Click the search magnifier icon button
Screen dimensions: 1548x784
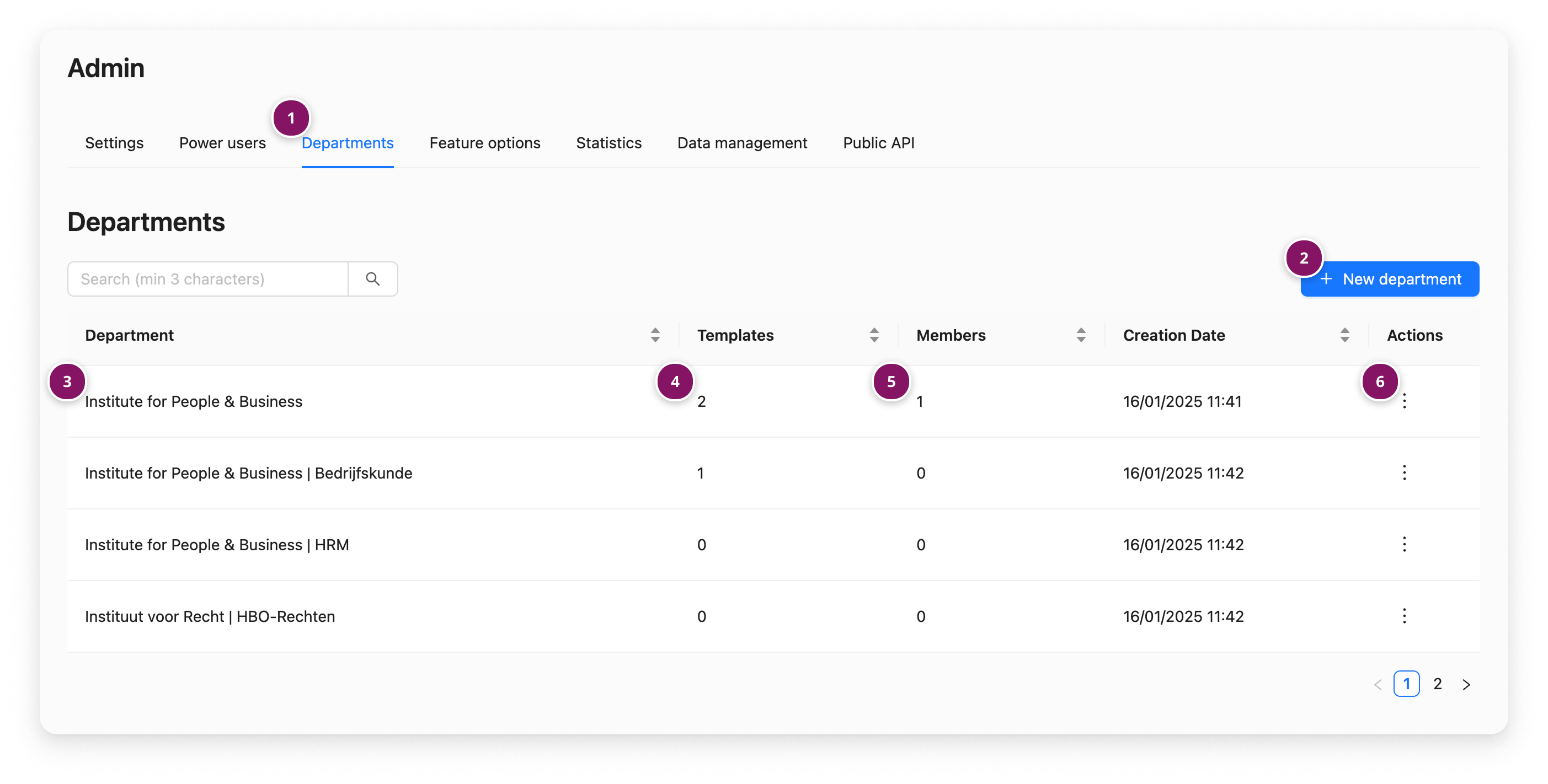(372, 280)
